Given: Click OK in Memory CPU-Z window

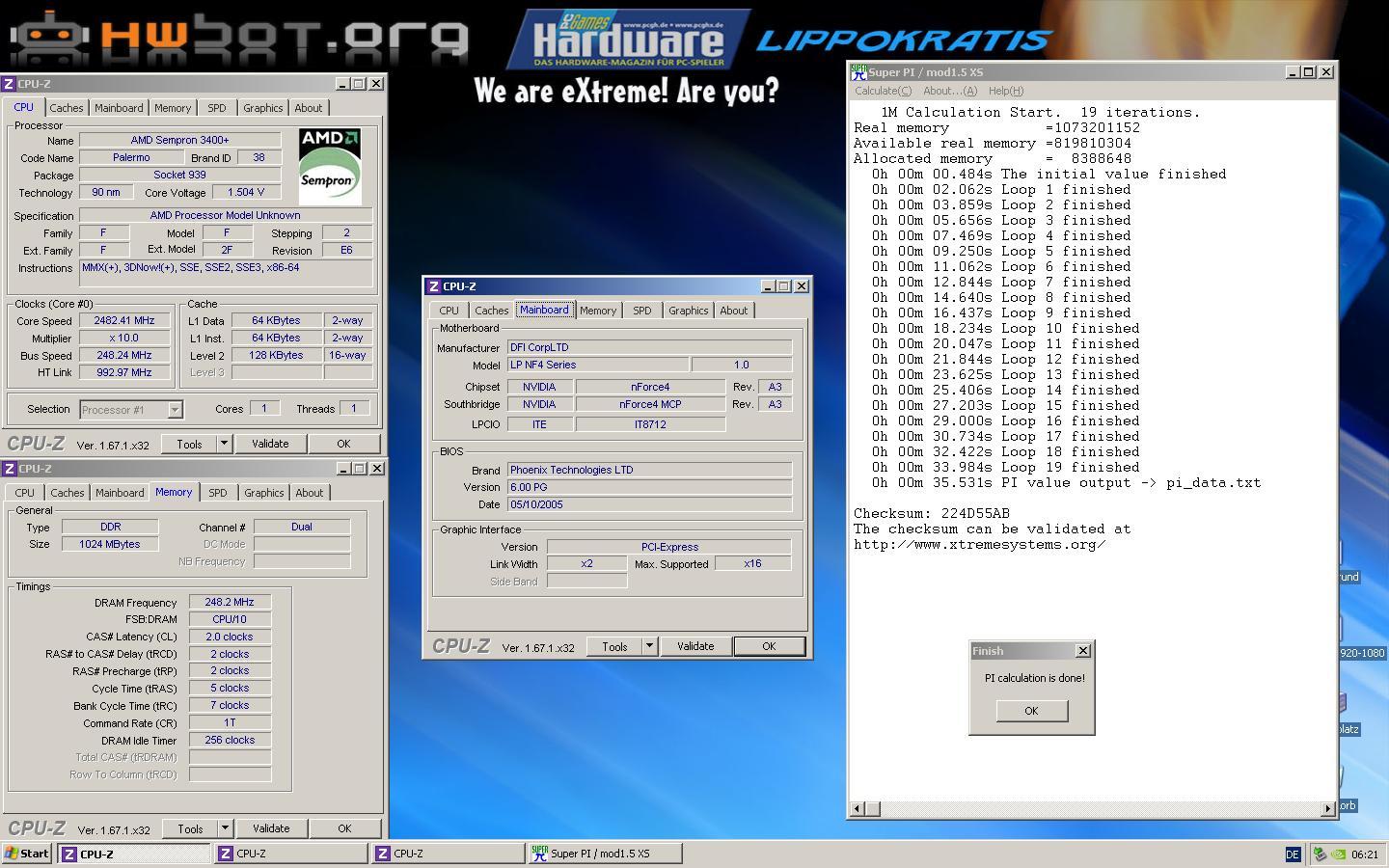Looking at the screenshot, I should [344, 828].
